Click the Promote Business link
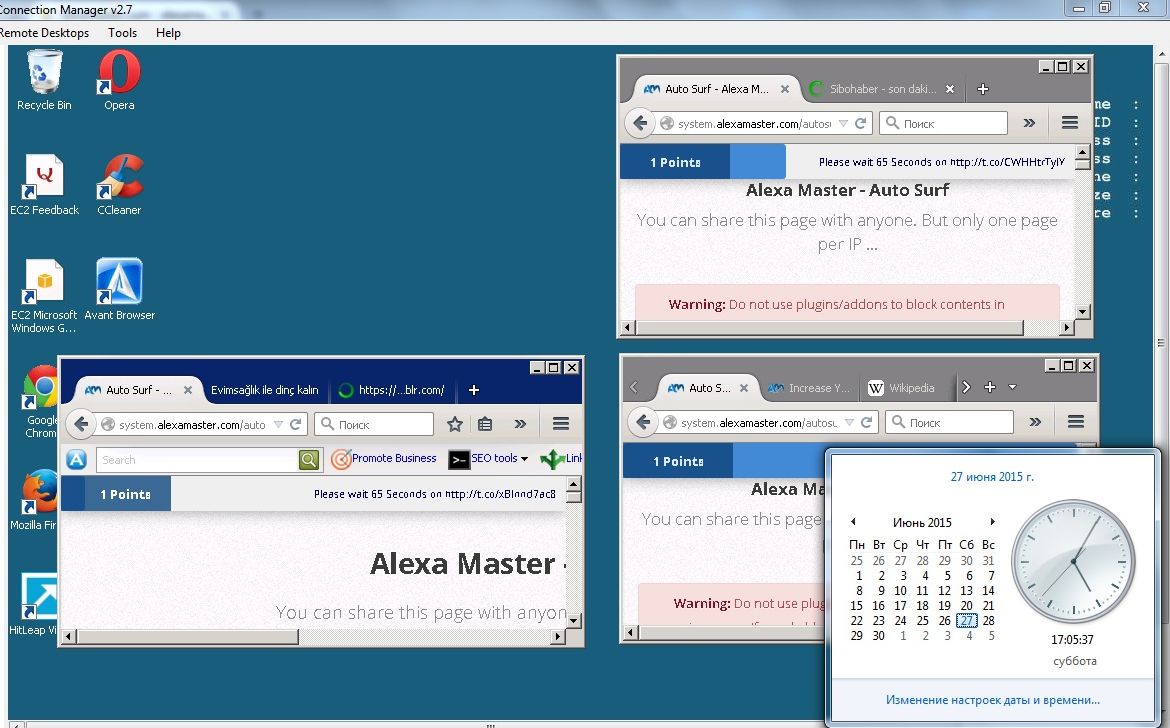 384,459
